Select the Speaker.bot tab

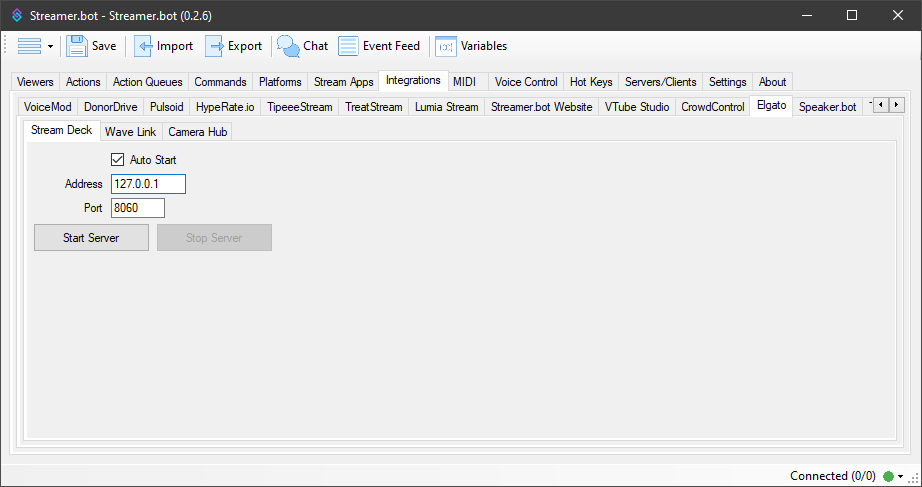pos(827,107)
